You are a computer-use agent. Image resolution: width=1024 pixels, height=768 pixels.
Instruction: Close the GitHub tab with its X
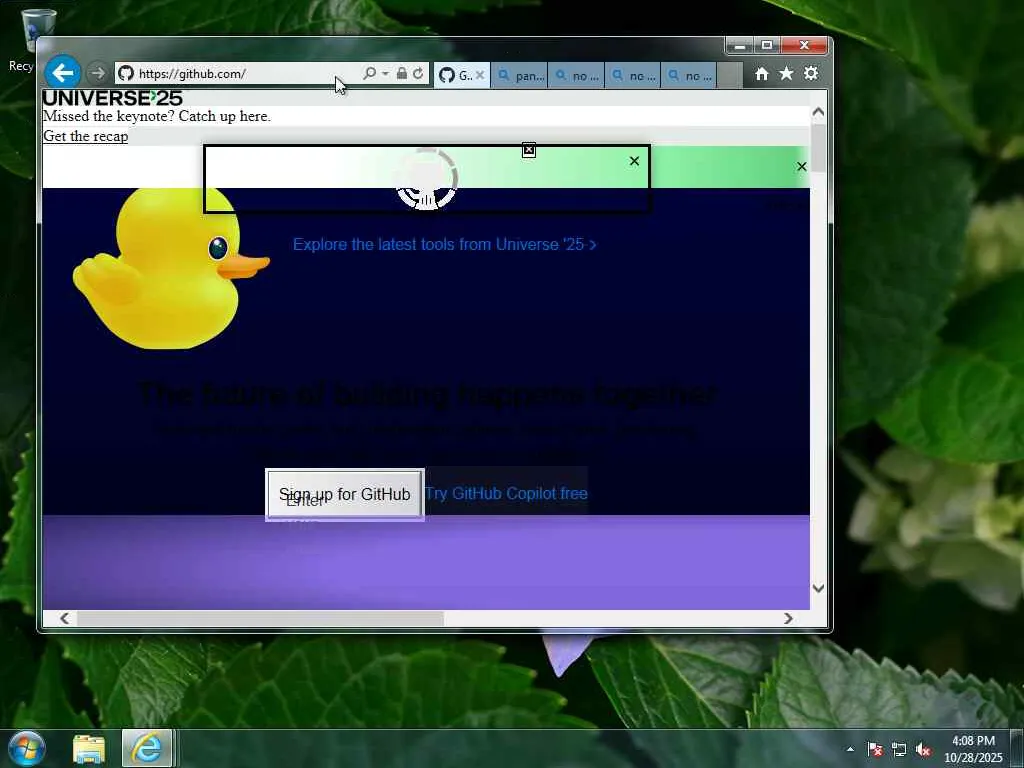[x=480, y=75]
